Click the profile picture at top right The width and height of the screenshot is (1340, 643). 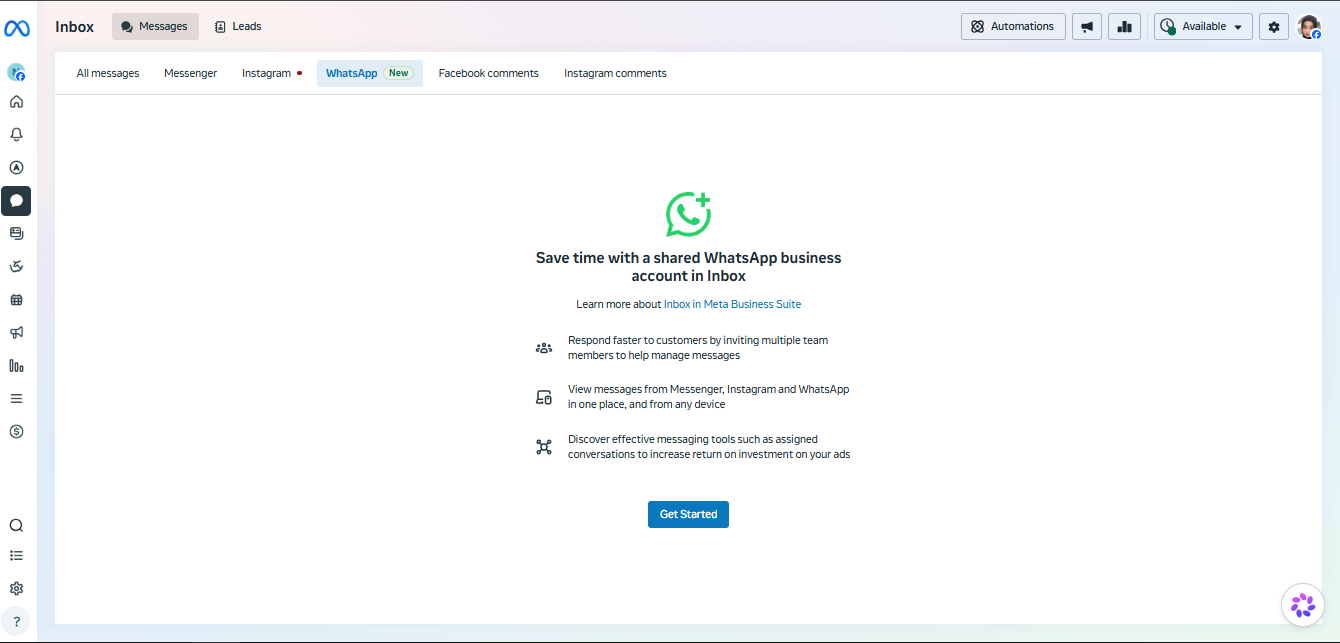1309,27
